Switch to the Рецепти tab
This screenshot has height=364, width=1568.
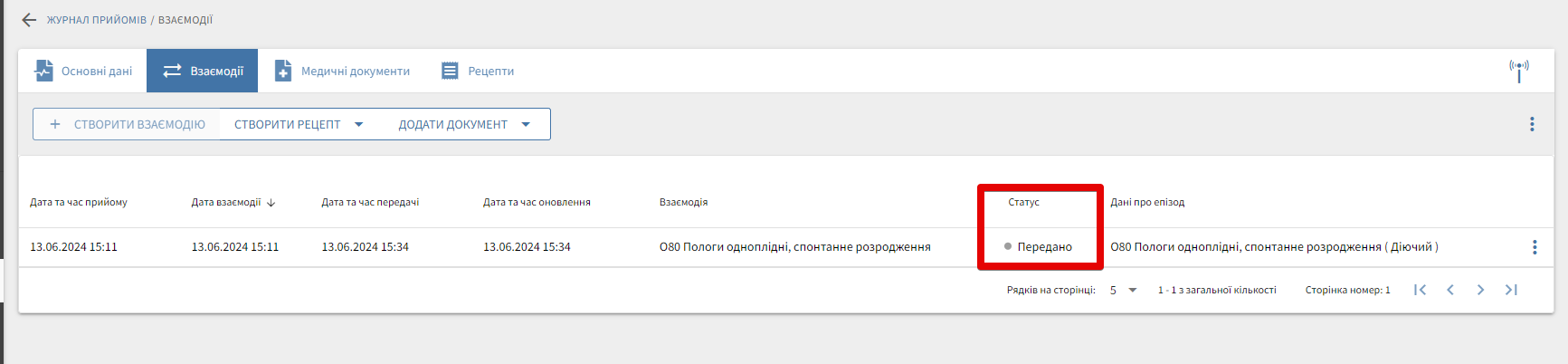[477, 71]
